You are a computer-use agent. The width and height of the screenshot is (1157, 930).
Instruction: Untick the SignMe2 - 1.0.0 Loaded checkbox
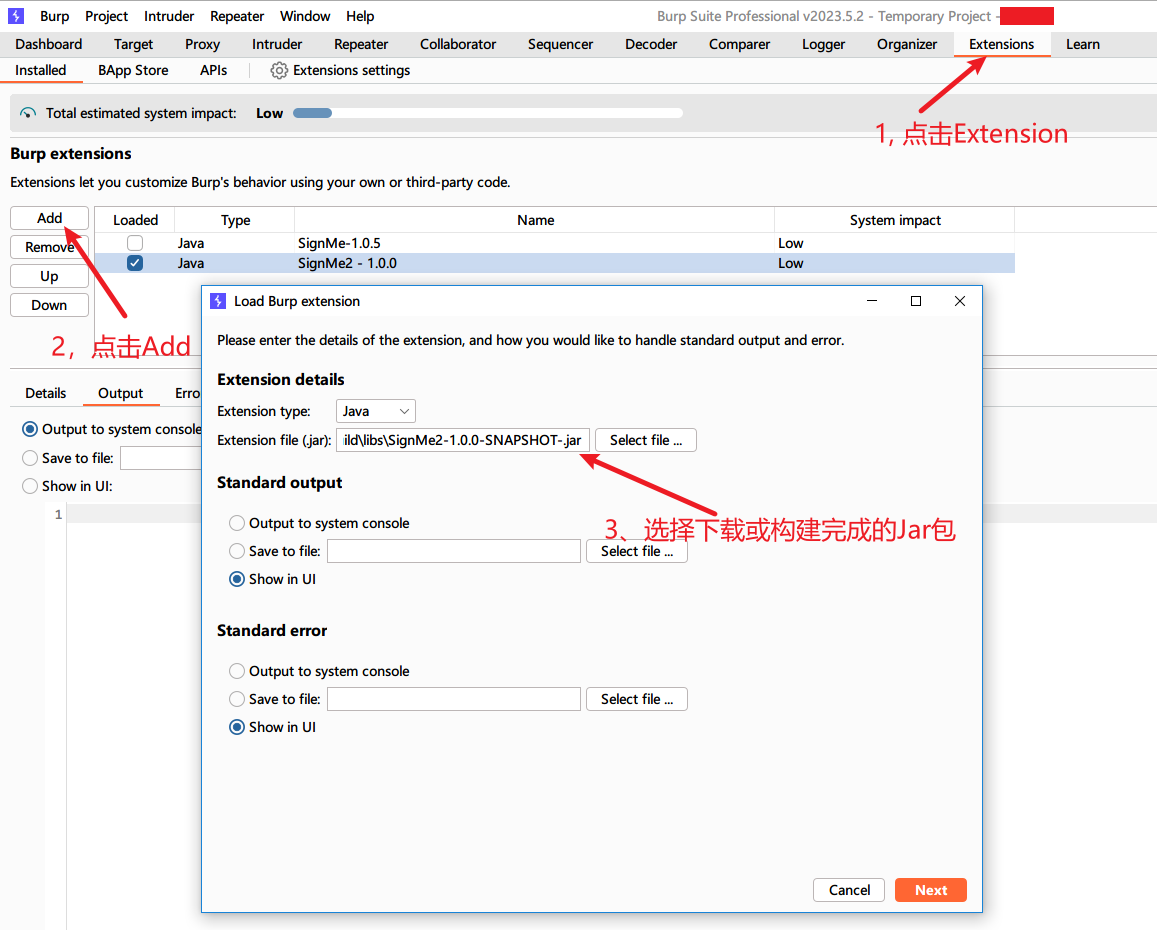135,263
